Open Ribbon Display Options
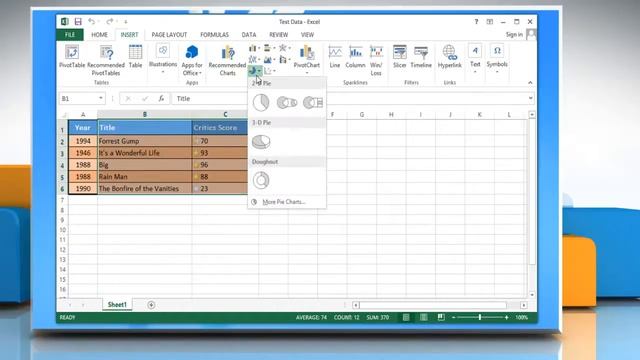This screenshot has height=360, width=640. pyautogui.click(x=489, y=22)
